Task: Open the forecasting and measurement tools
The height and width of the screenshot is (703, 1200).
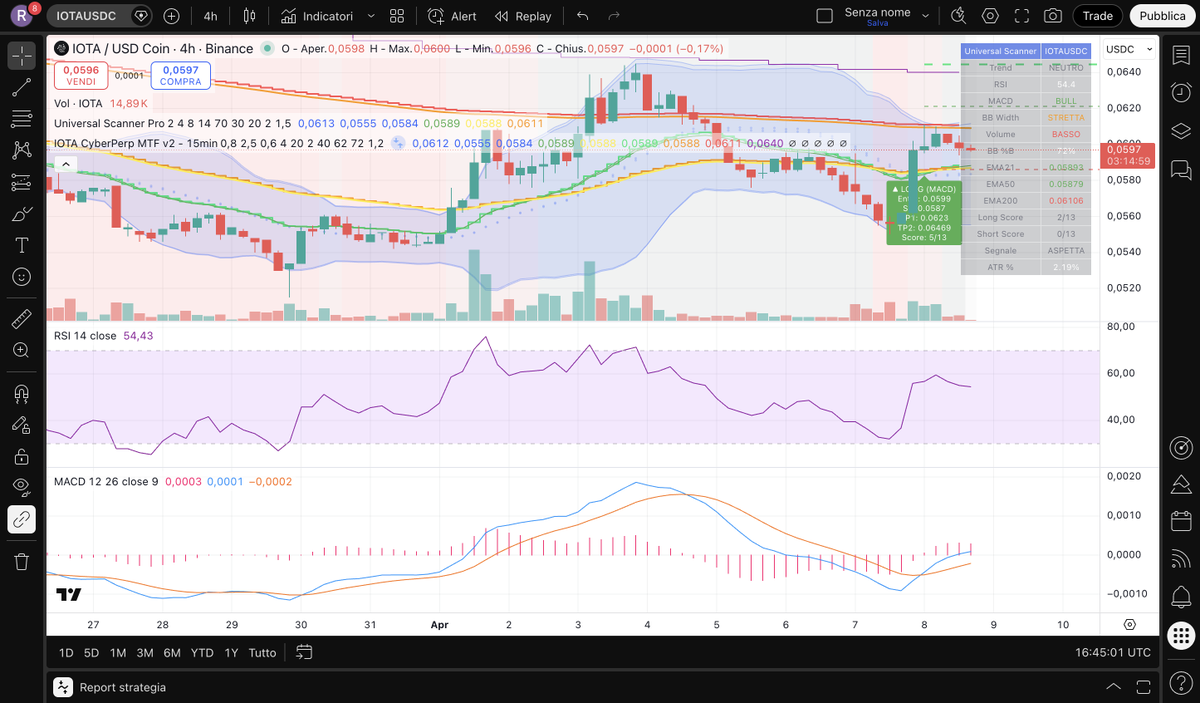Action: click(x=21, y=182)
